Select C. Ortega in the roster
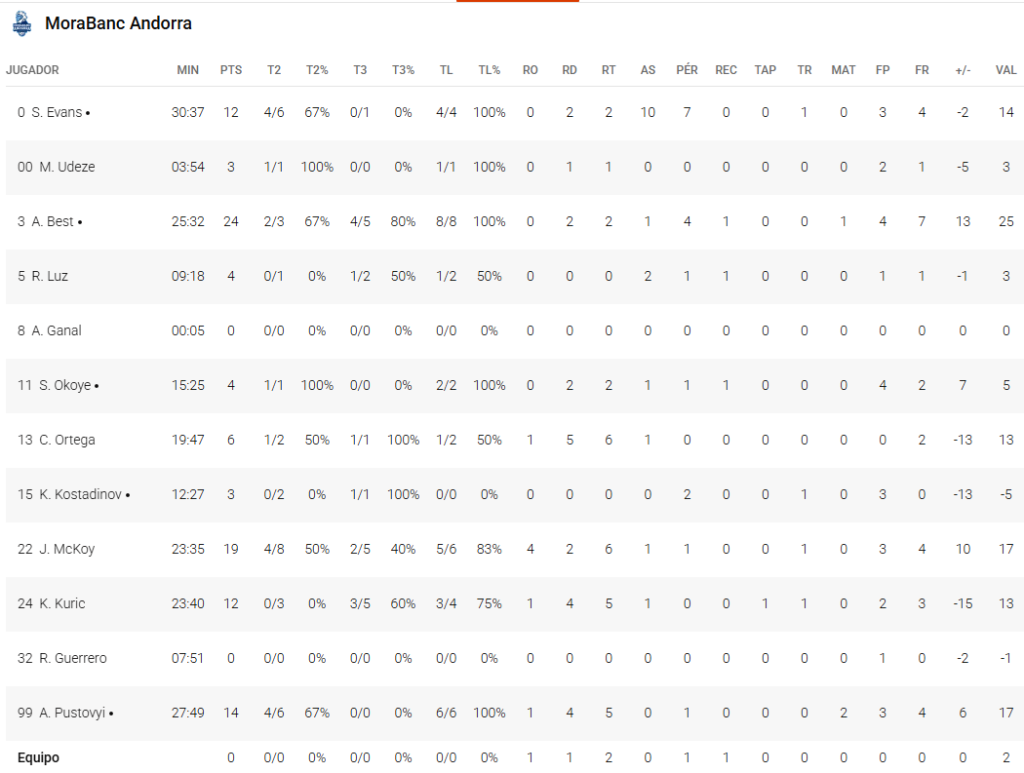The width and height of the screenshot is (1024, 773). (x=67, y=440)
